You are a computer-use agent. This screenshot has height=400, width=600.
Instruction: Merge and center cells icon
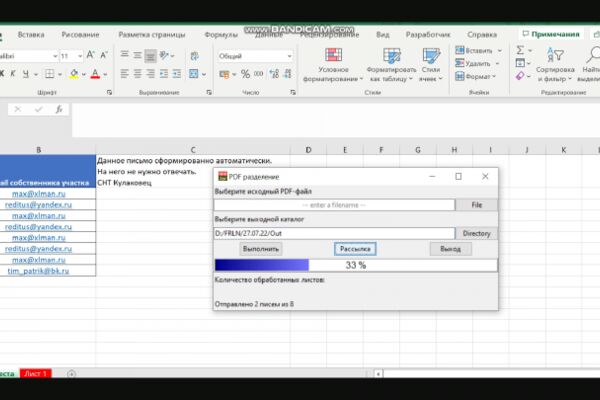click(x=194, y=73)
